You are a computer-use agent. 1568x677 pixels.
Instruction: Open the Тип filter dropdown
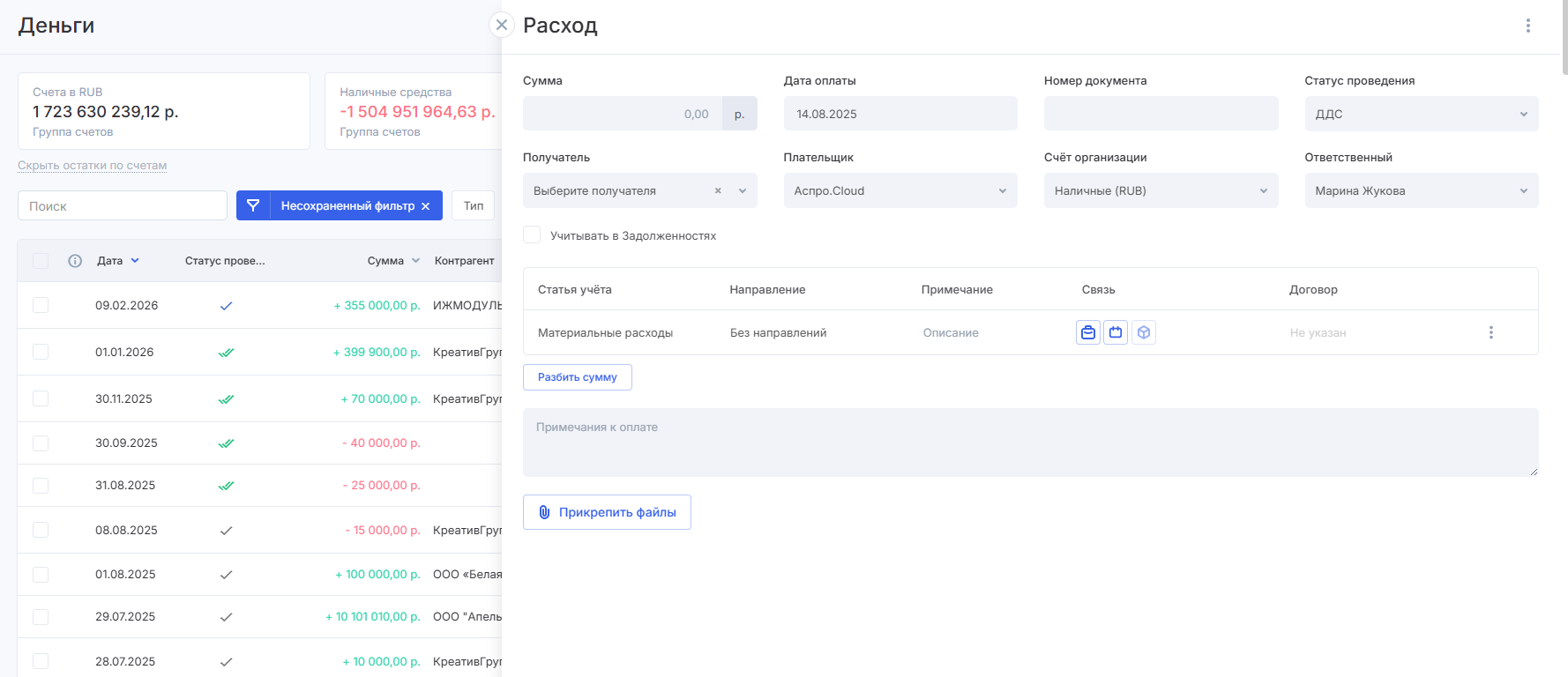[474, 205]
